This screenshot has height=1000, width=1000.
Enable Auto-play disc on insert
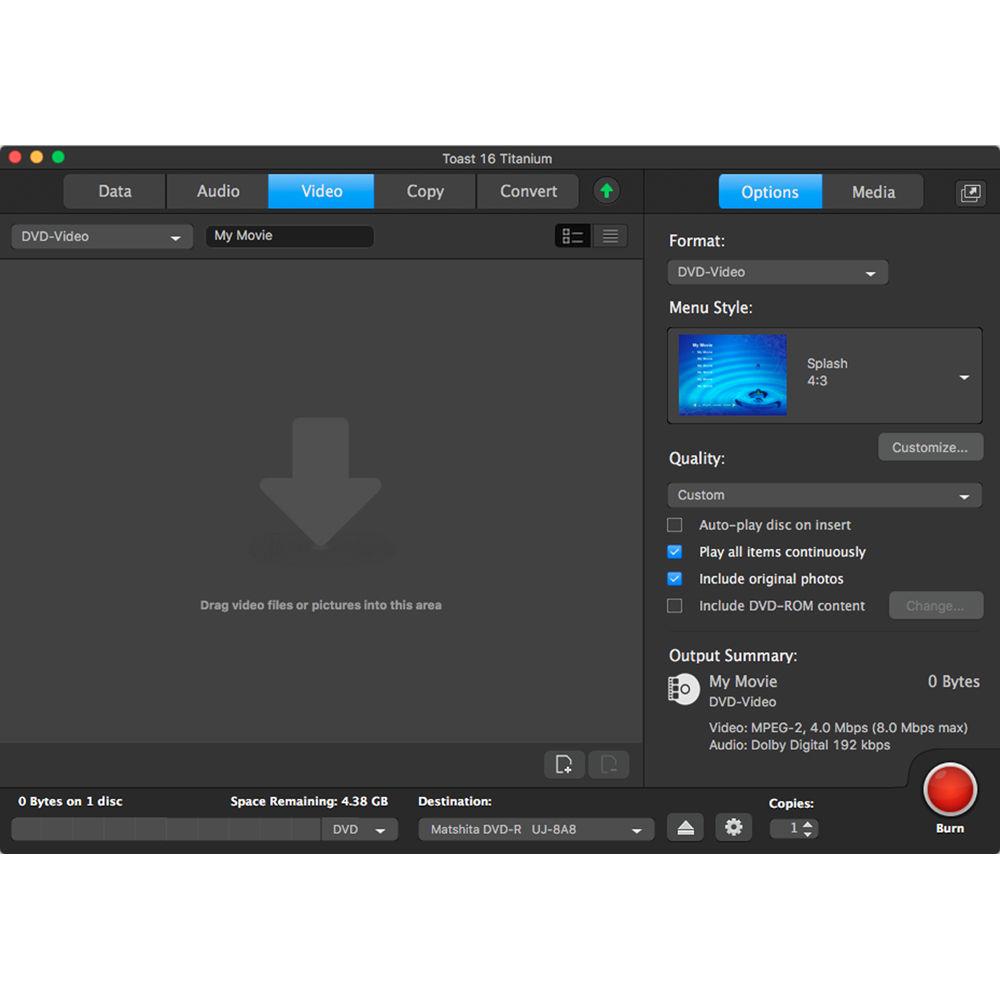point(675,525)
